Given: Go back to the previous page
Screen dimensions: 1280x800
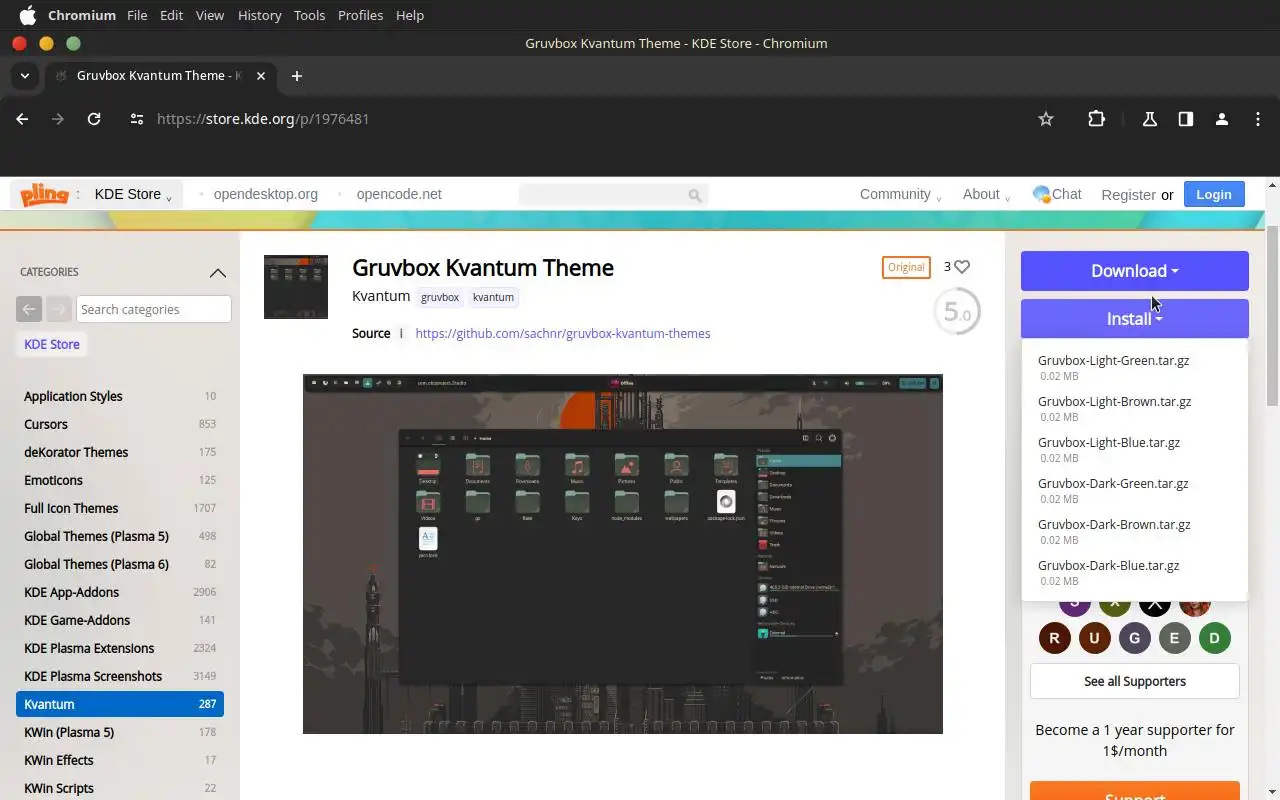Looking at the screenshot, I should 22,119.
